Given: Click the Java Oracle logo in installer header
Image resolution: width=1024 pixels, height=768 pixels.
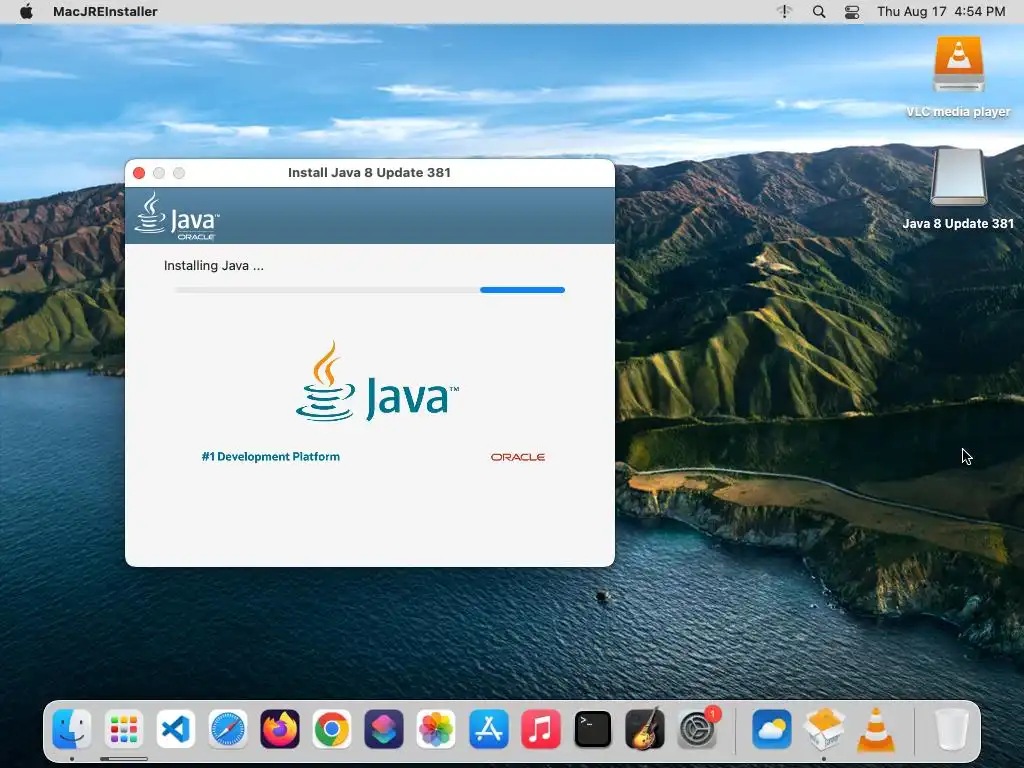Looking at the screenshot, I should pos(177,216).
